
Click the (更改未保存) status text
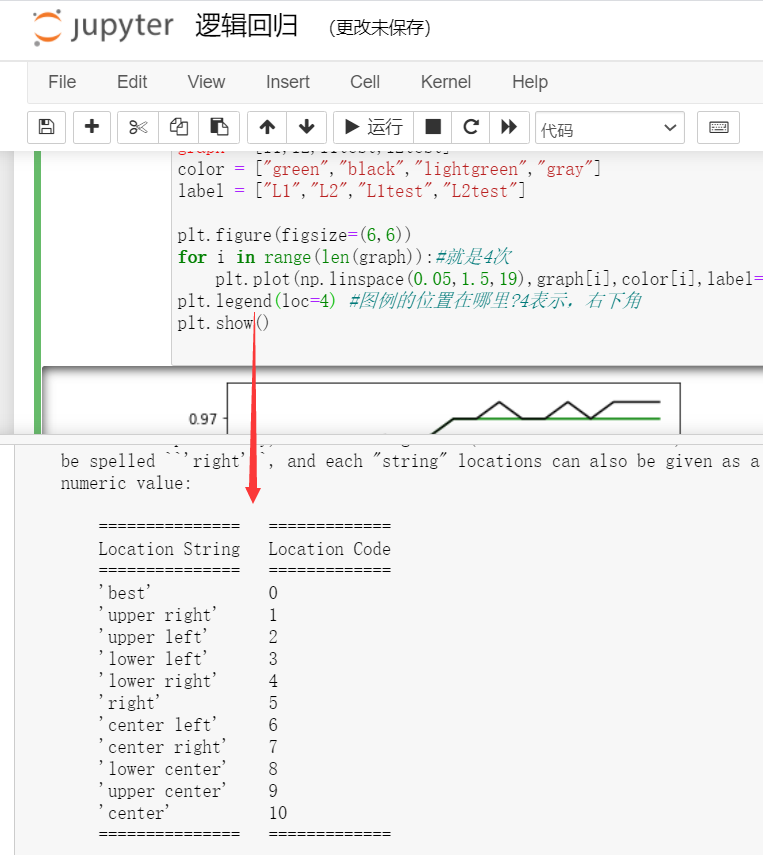[380, 27]
